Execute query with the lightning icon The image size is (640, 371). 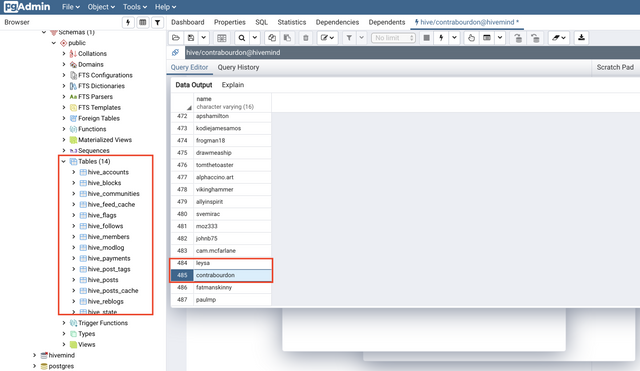pyautogui.click(x=441, y=38)
